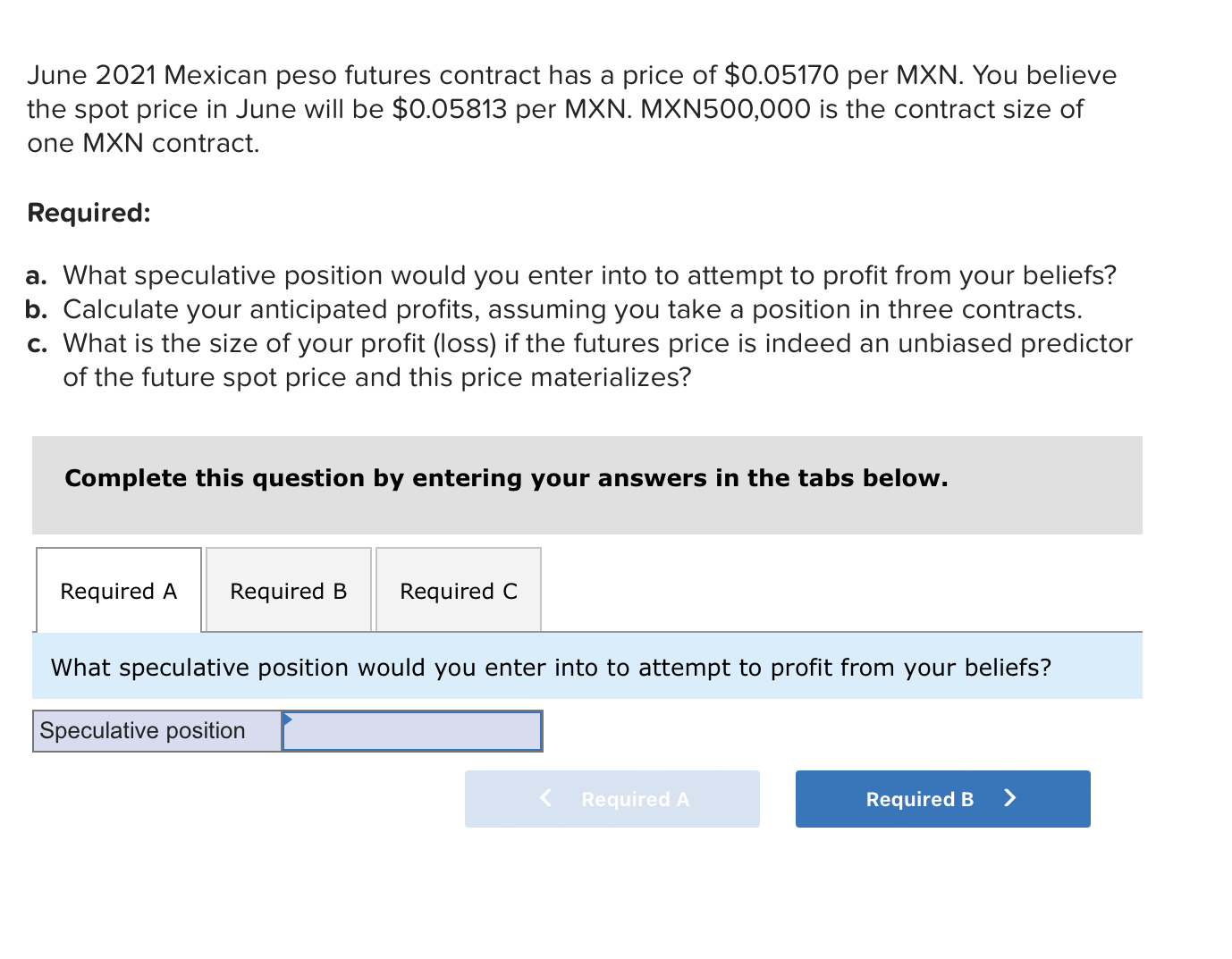Click the right chevron on Required B button
The height and width of the screenshot is (959, 1232).
1010,797
